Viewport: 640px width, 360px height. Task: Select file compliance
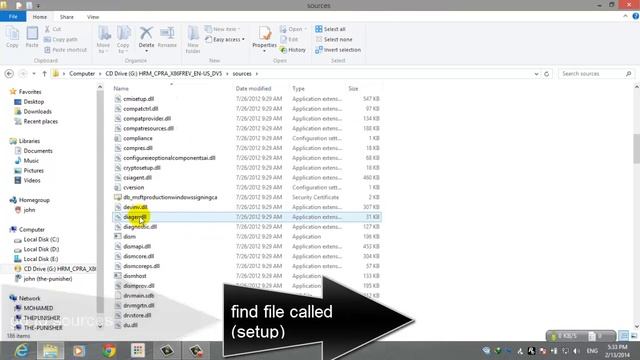(x=138, y=138)
